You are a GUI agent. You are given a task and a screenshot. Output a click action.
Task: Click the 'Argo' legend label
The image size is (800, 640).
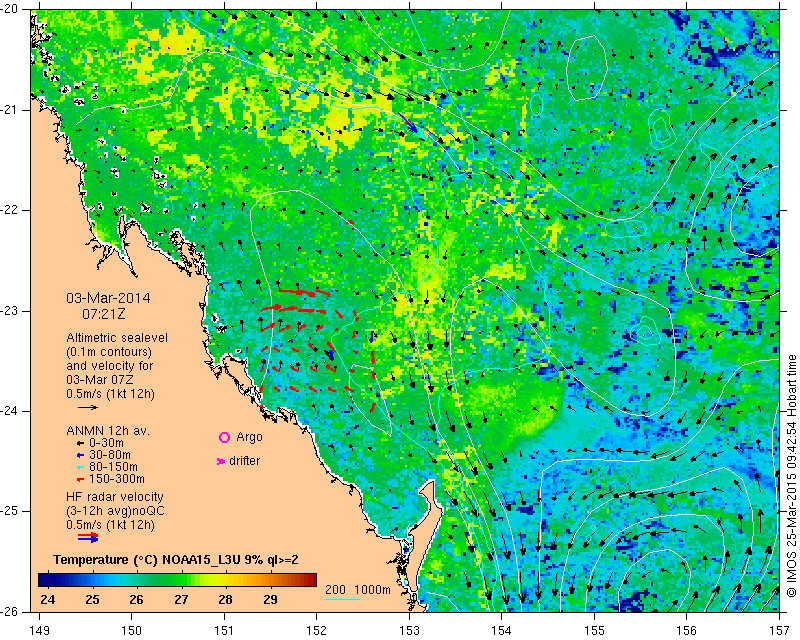click(249, 437)
